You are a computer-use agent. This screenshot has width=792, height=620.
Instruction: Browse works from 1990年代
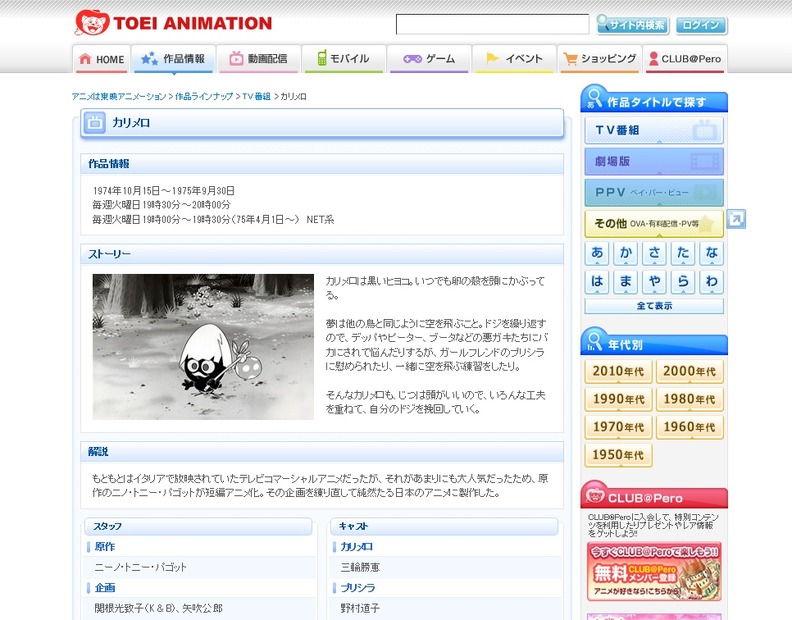(619, 399)
